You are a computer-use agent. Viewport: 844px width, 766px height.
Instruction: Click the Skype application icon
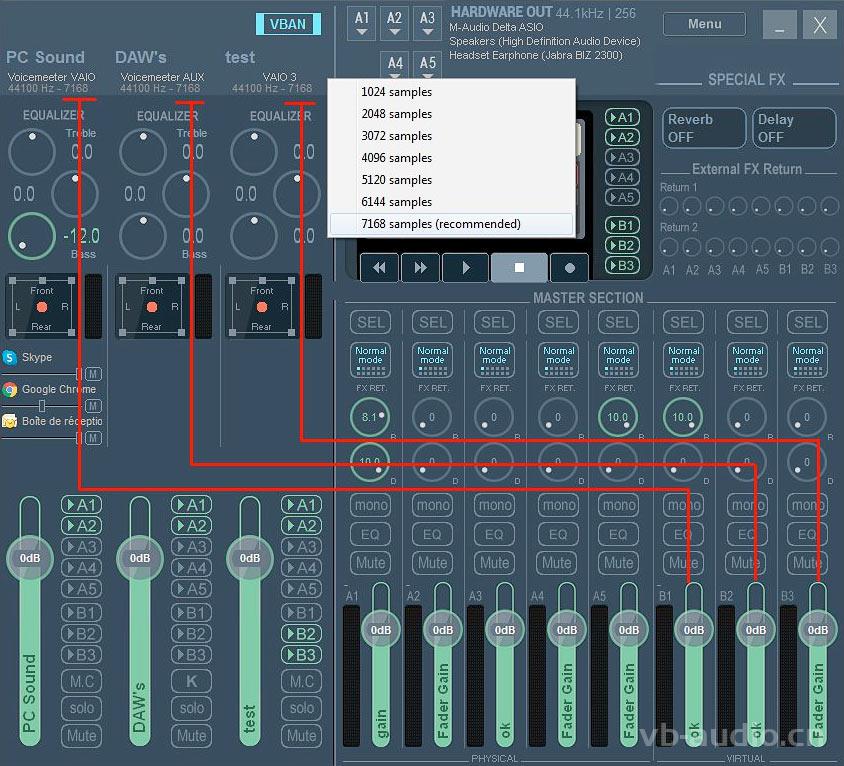(x=10, y=357)
